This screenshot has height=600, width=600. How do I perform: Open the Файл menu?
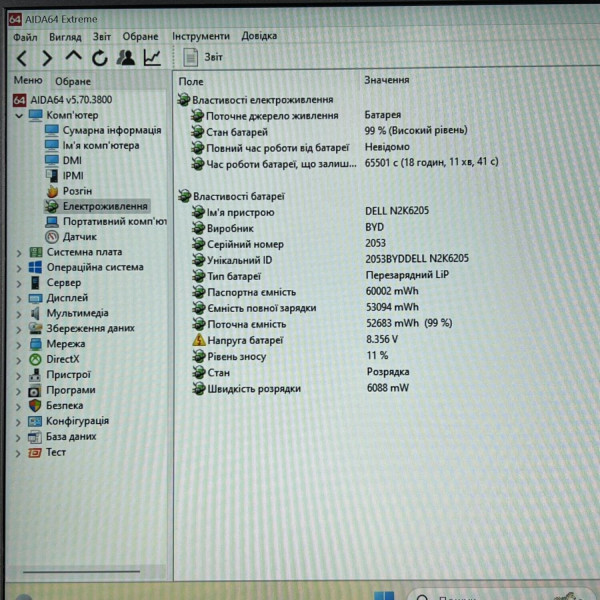(x=25, y=37)
